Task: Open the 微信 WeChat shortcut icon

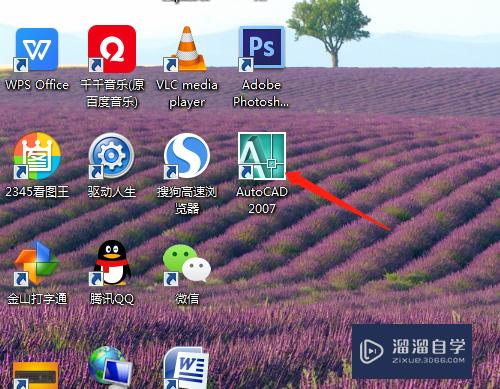Action: pyautogui.click(x=187, y=265)
